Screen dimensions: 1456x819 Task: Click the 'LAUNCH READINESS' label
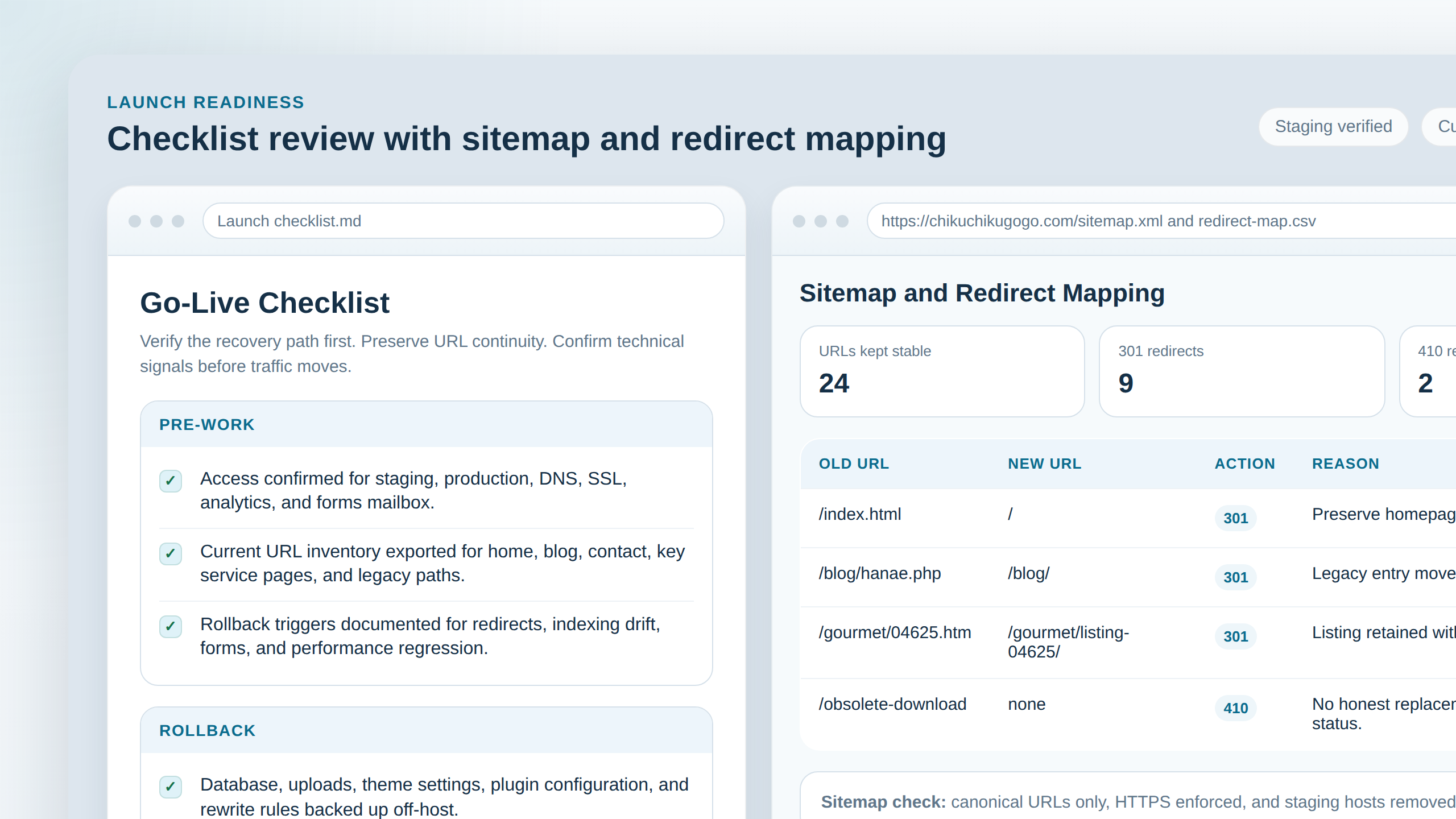coord(205,102)
